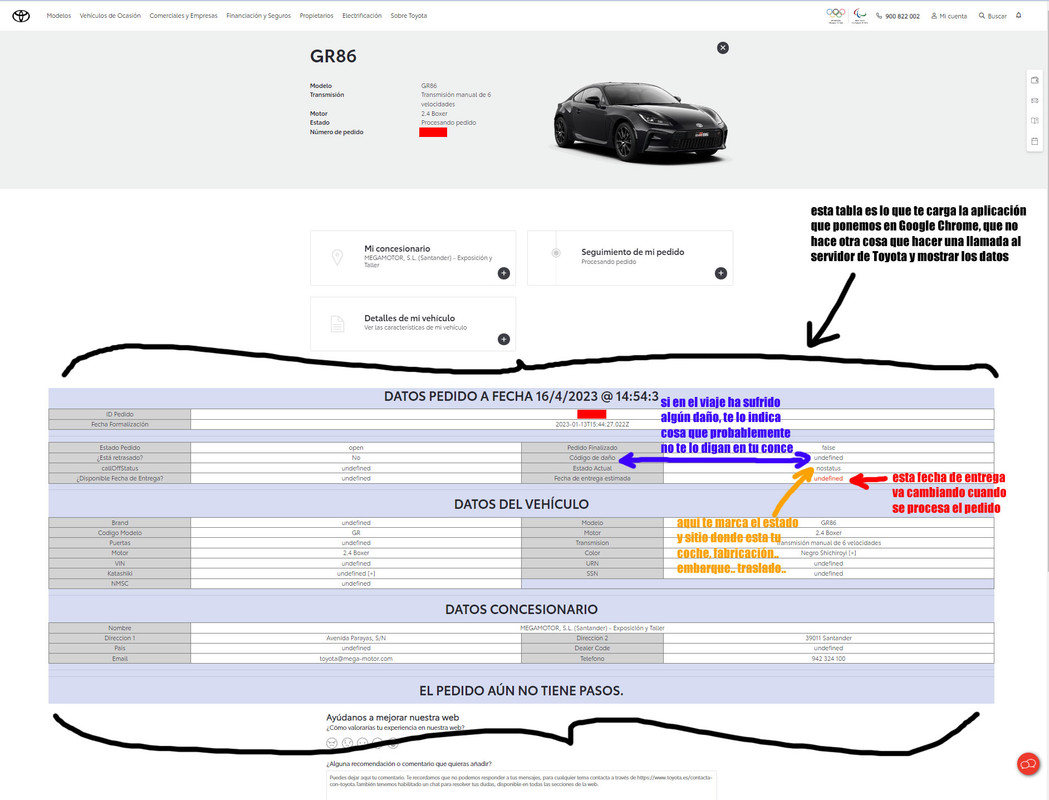Image resolution: width=1049 pixels, height=800 pixels.
Task: Open the notifications bell
Action: (1018, 15)
